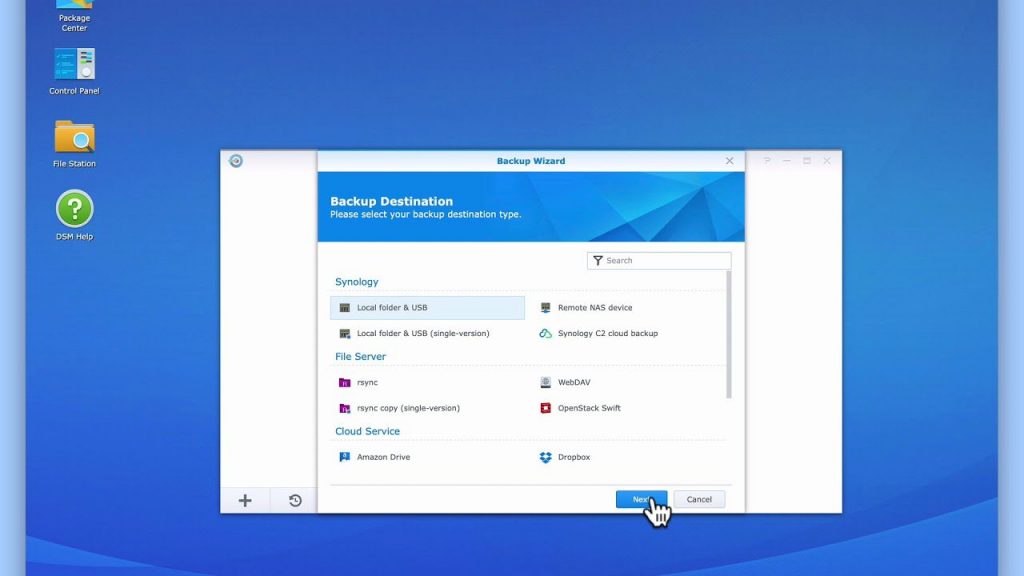
Task: Open the Package Center desktop icon
Action: [74, 13]
